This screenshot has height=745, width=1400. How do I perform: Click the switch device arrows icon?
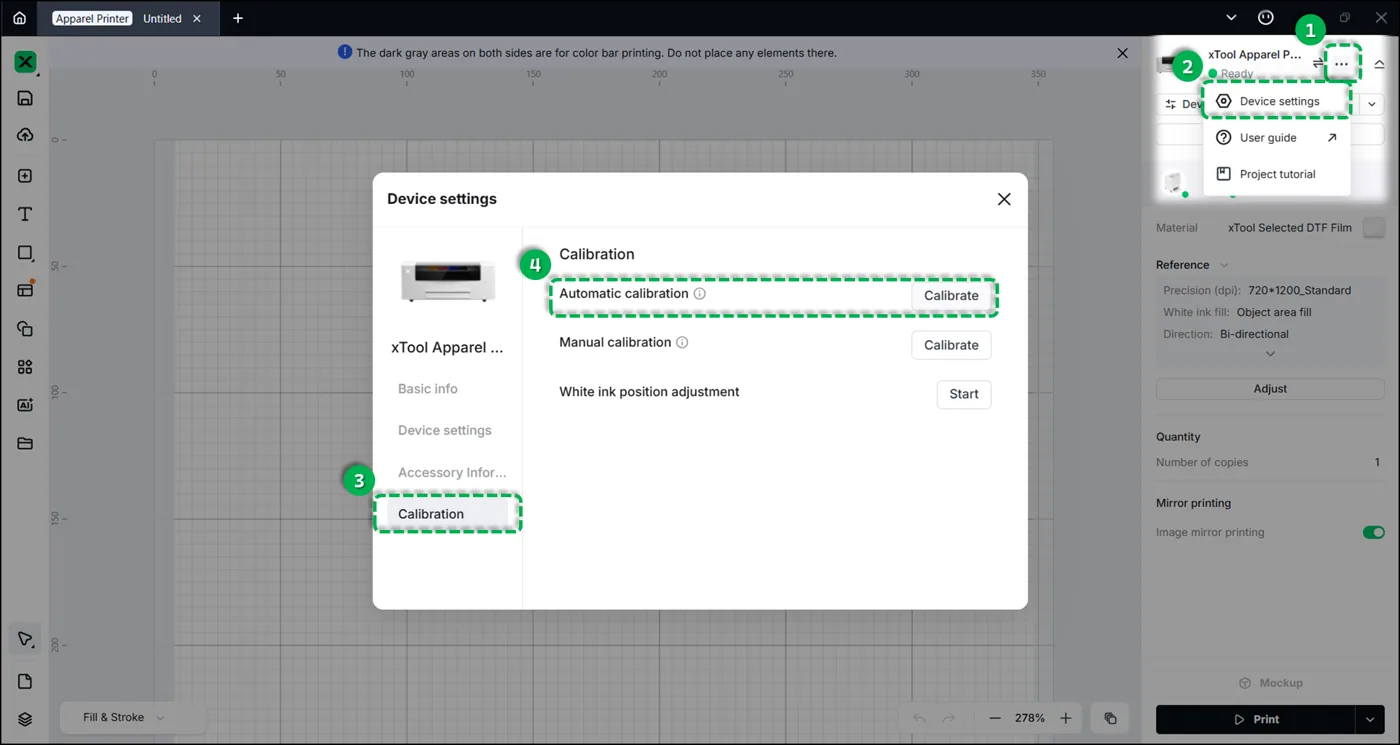[1318, 63]
